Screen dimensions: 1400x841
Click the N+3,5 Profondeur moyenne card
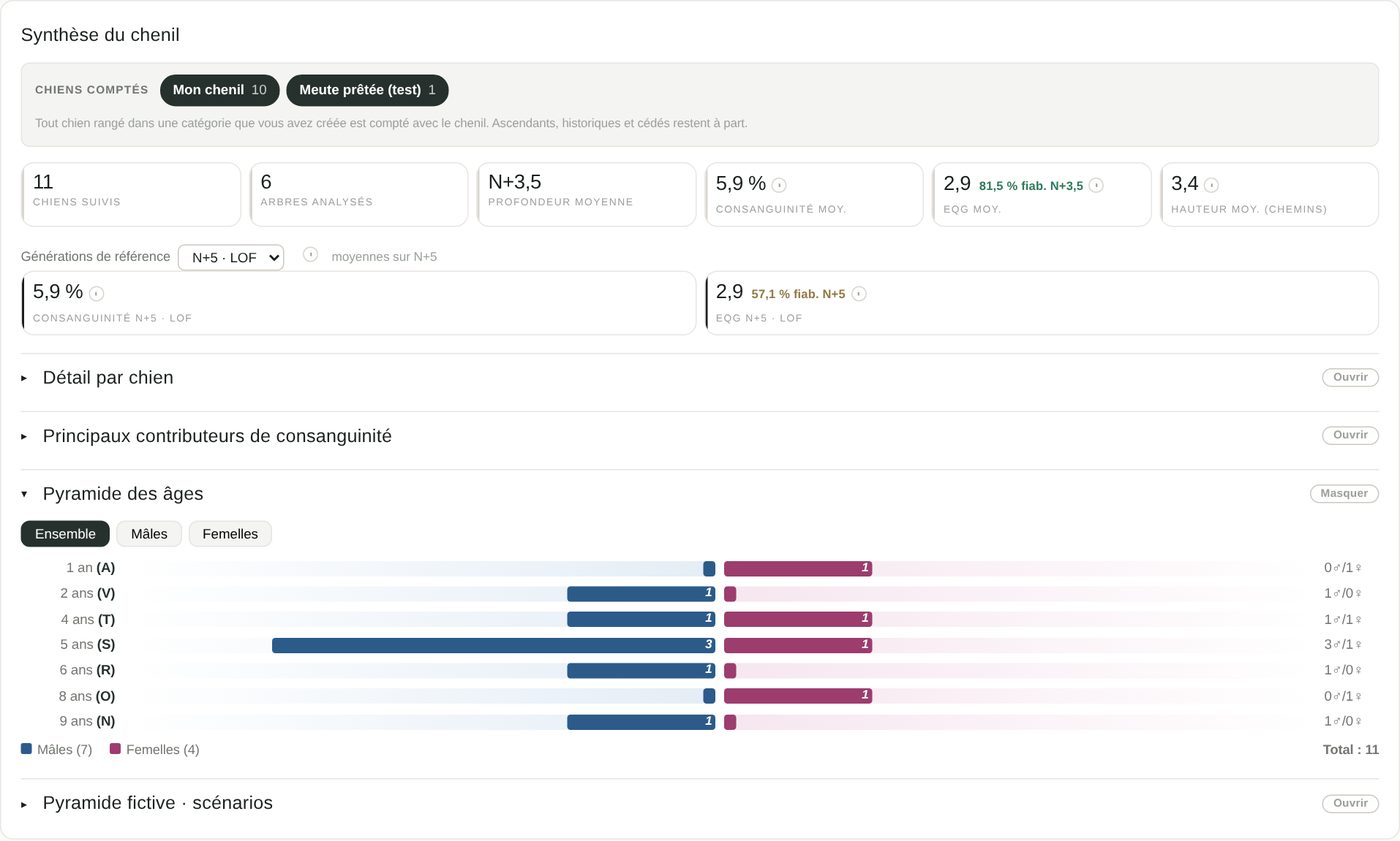[x=586, y=195]
